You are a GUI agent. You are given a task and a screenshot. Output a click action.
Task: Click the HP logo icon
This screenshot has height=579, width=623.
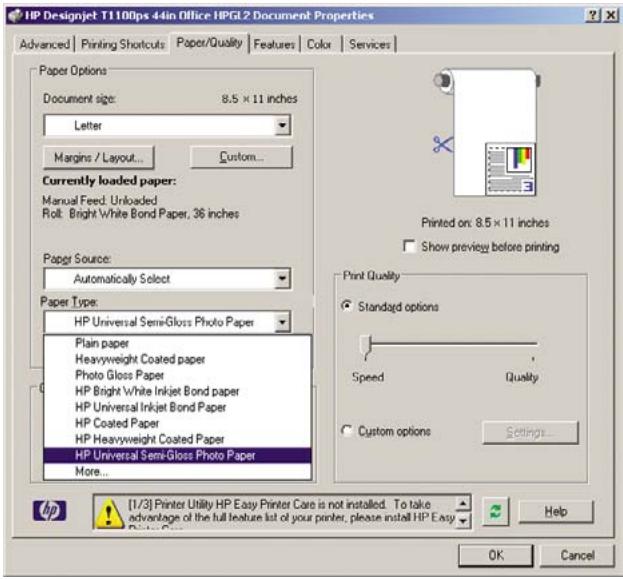click(x=50, y=510)
